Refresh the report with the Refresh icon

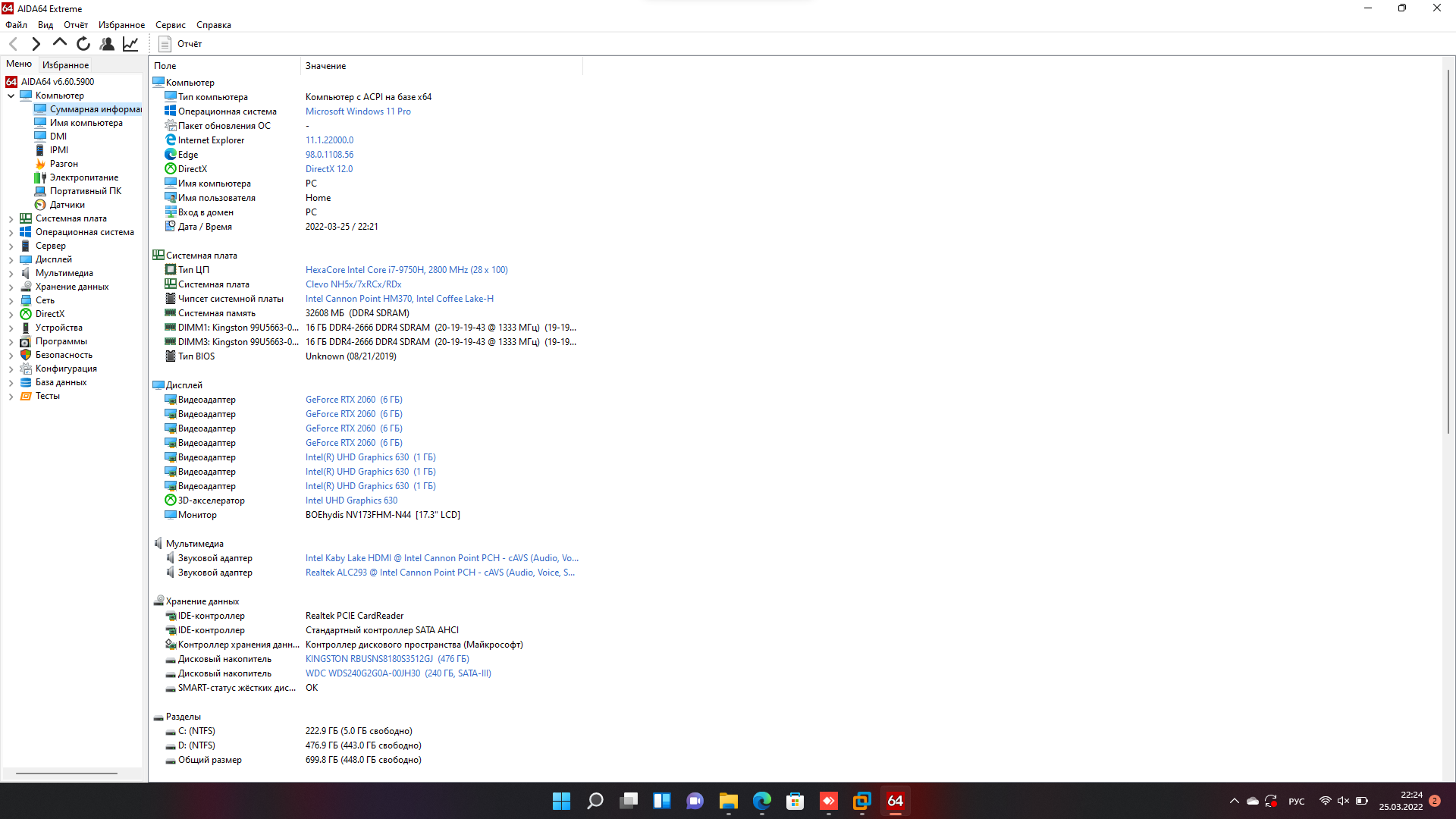pos(83,44)
